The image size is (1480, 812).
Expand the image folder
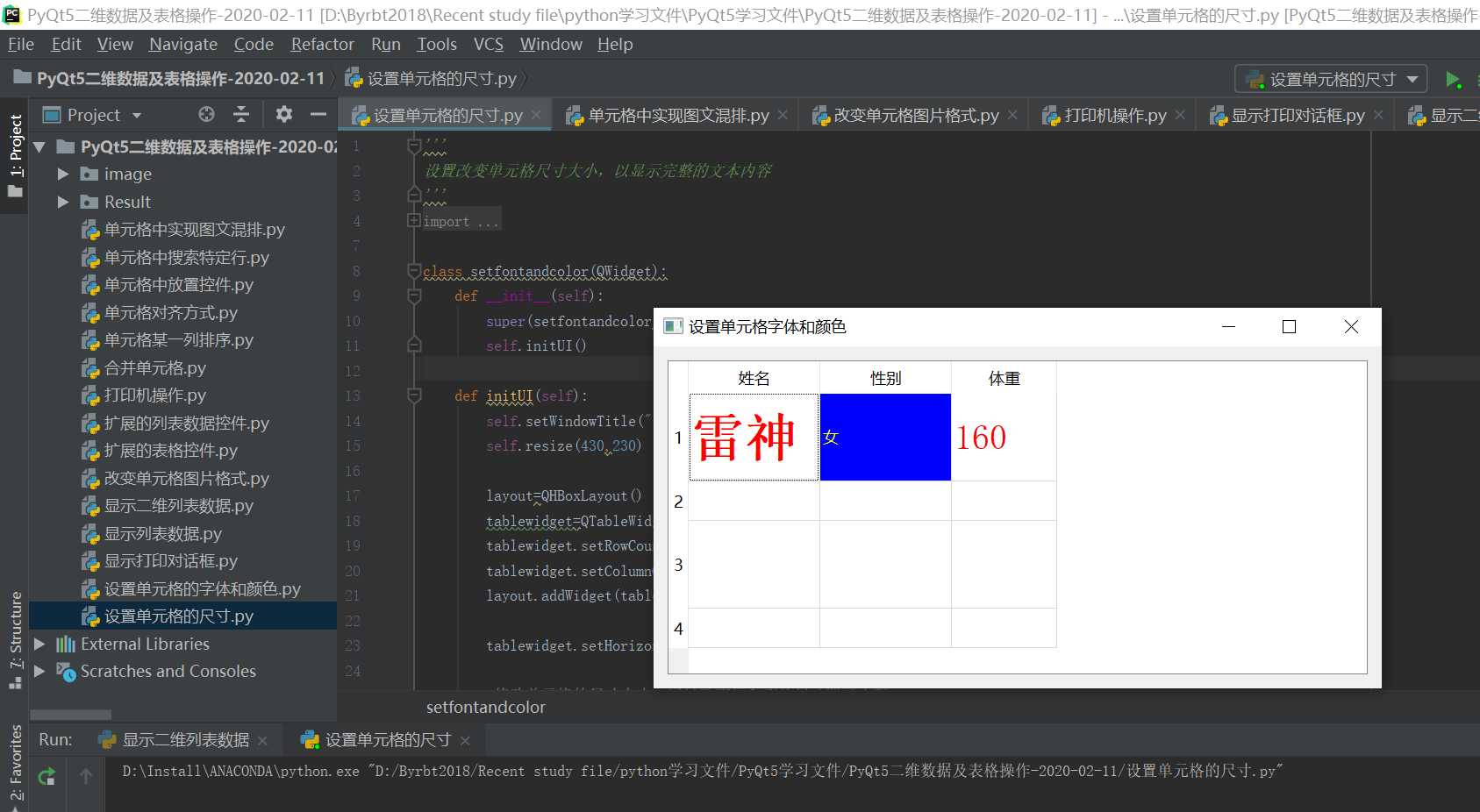[62, 175]
